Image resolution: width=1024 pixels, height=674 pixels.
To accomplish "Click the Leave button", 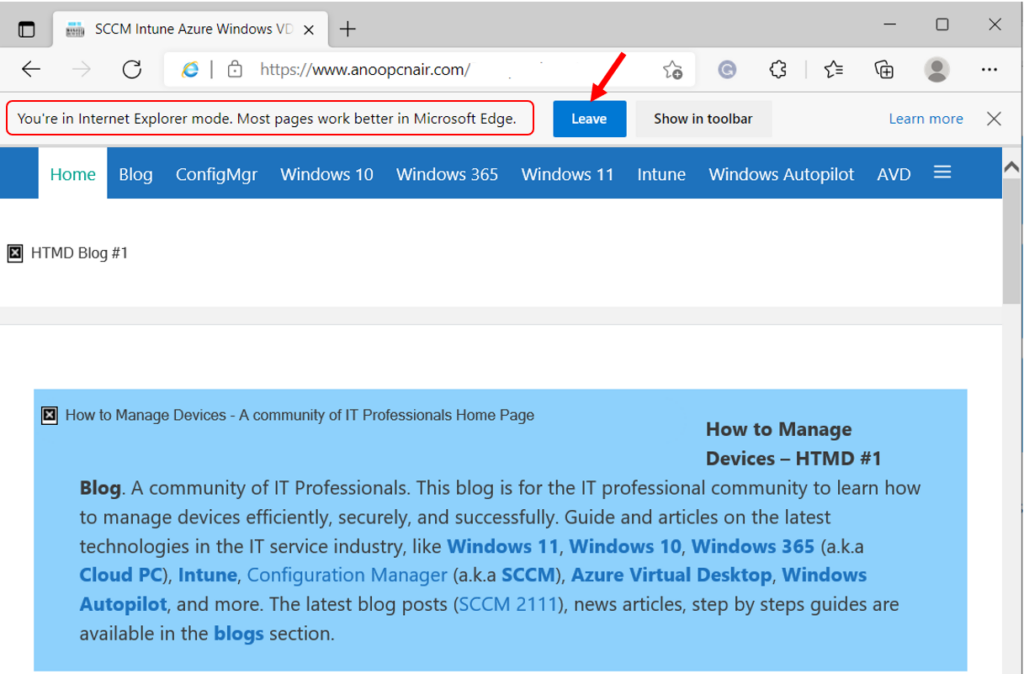I will point(589,119).
